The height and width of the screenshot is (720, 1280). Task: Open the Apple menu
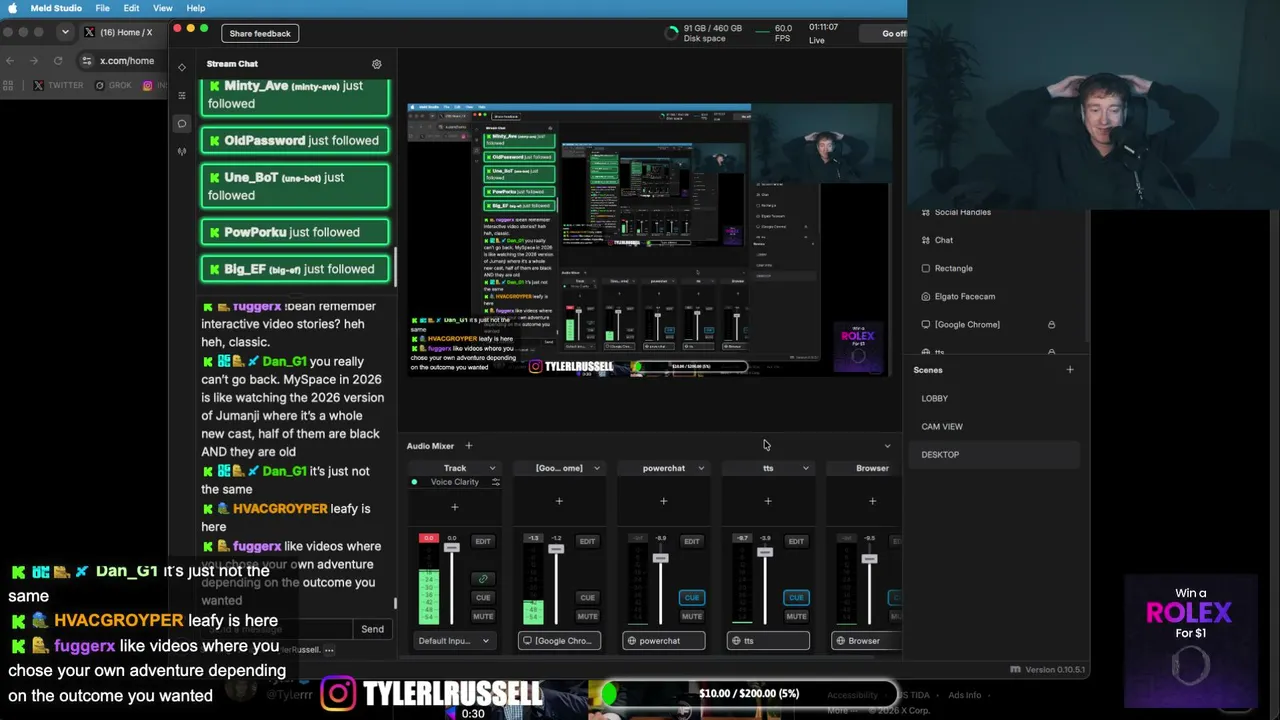coord(13,8)
